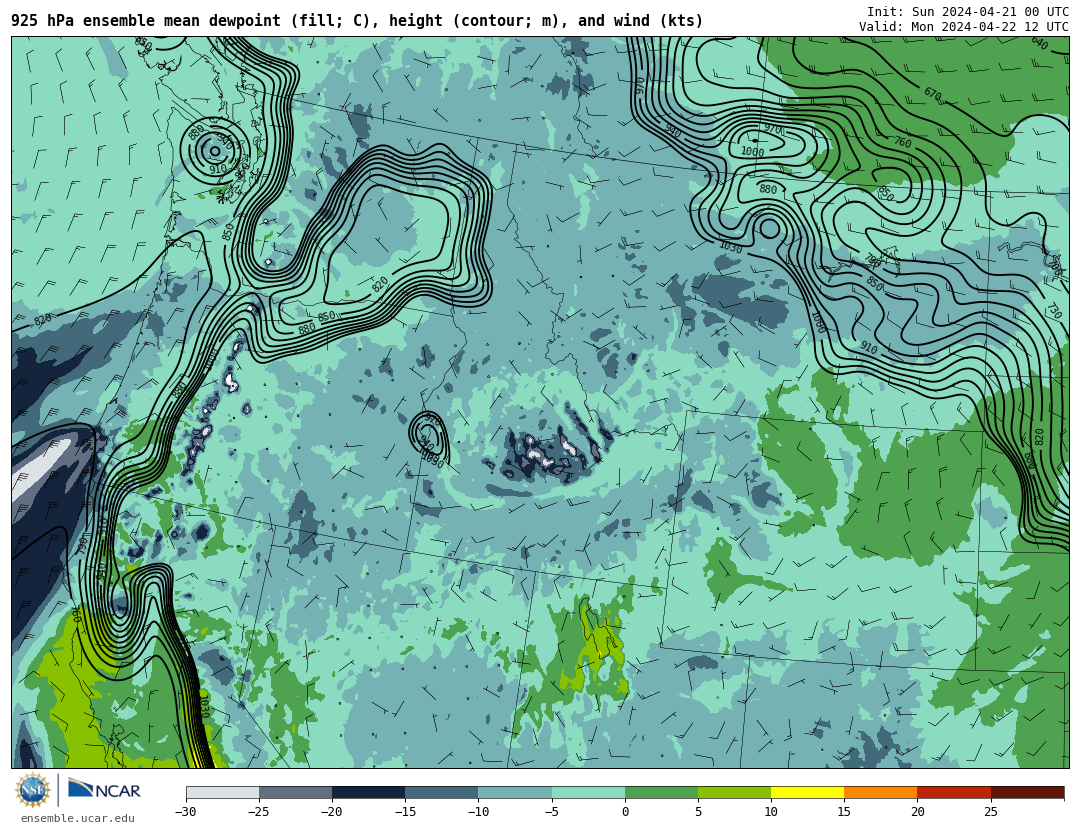The height and width of the screenshot is (831, 1080).
Task: Click the -25 colorbar tick label
Action: pyautogui.click(x=258, y=812)
